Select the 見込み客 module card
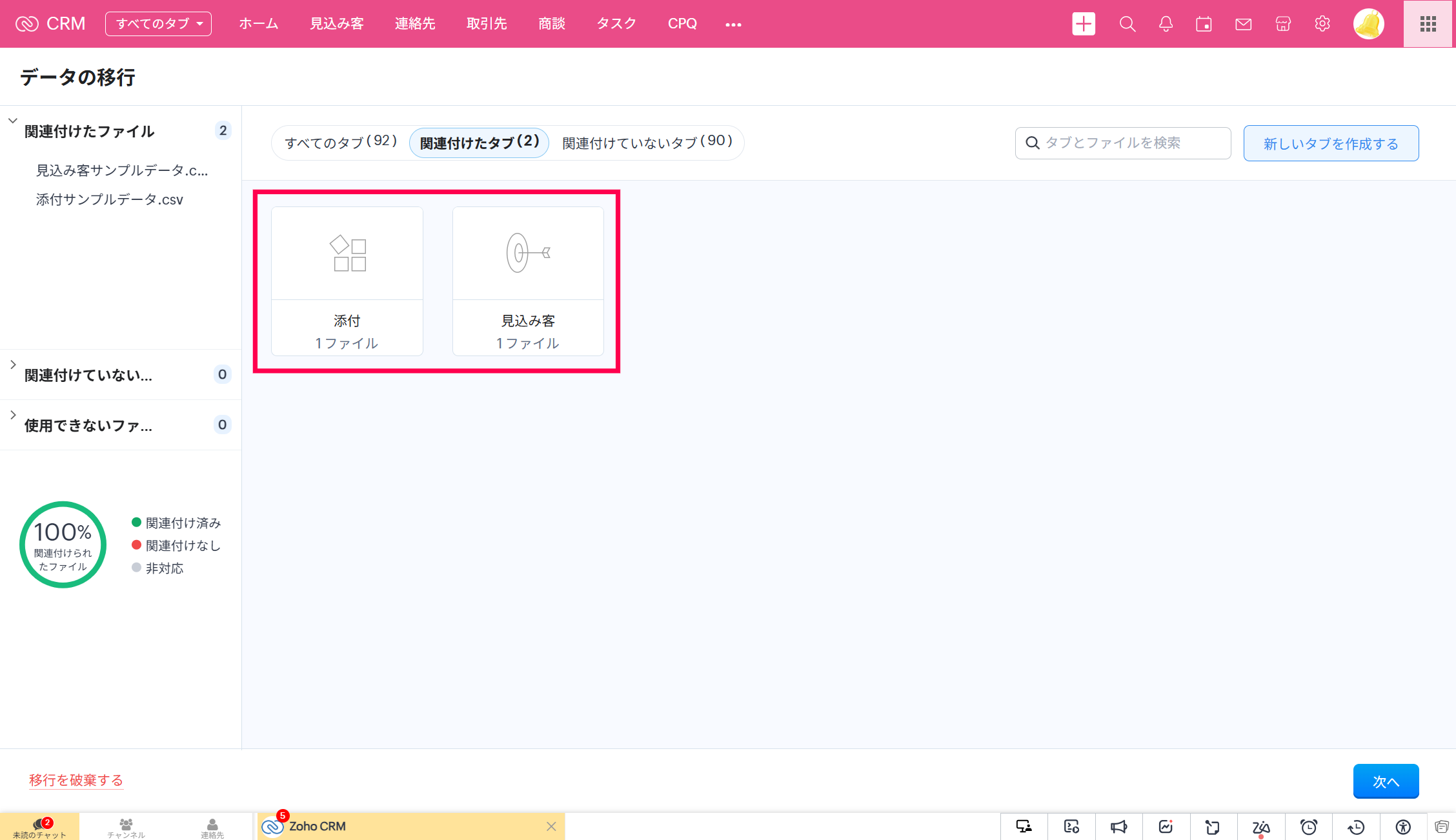This screenshot has height=840, width=1456. tap(528, 281)
